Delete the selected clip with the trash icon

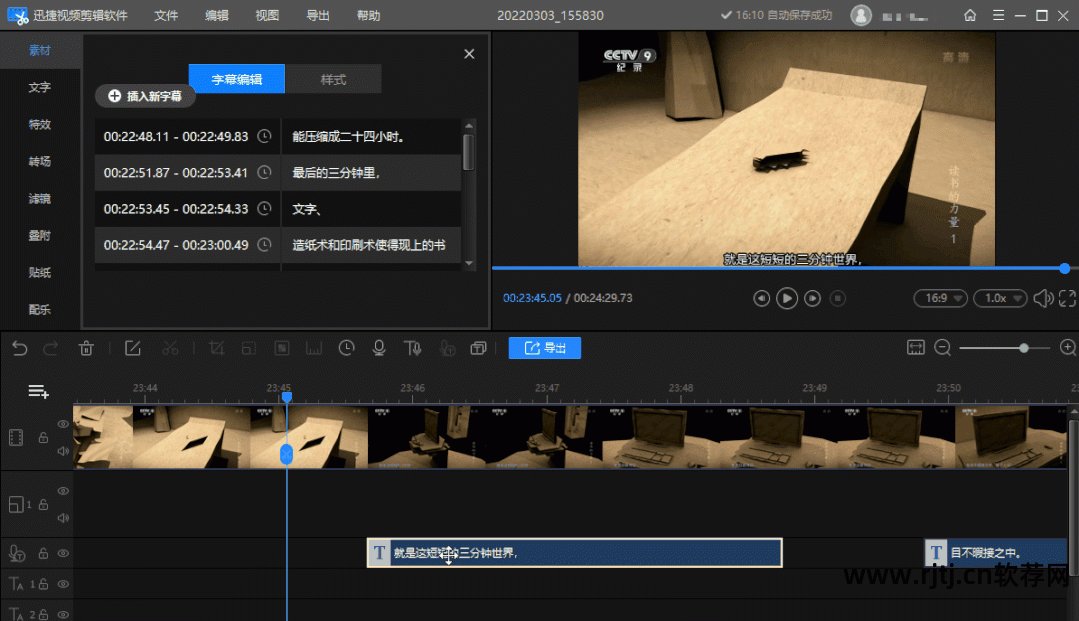pos(86,348)
